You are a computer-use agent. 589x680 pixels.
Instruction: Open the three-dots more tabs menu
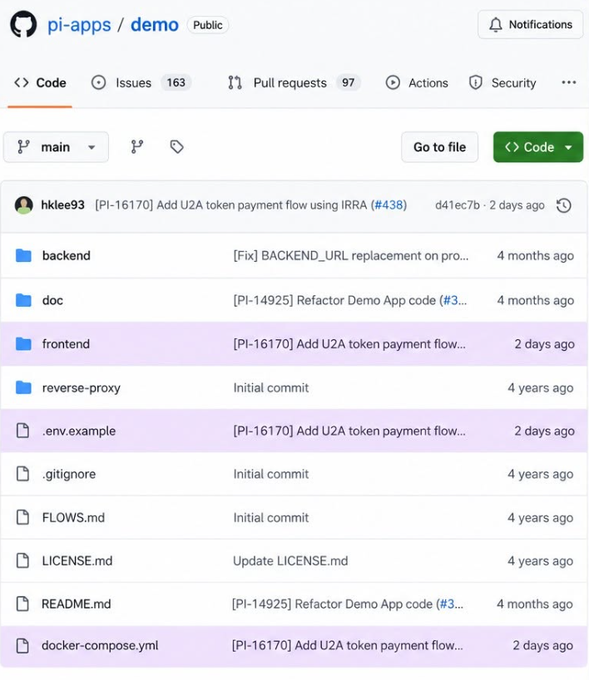[569, 82]
